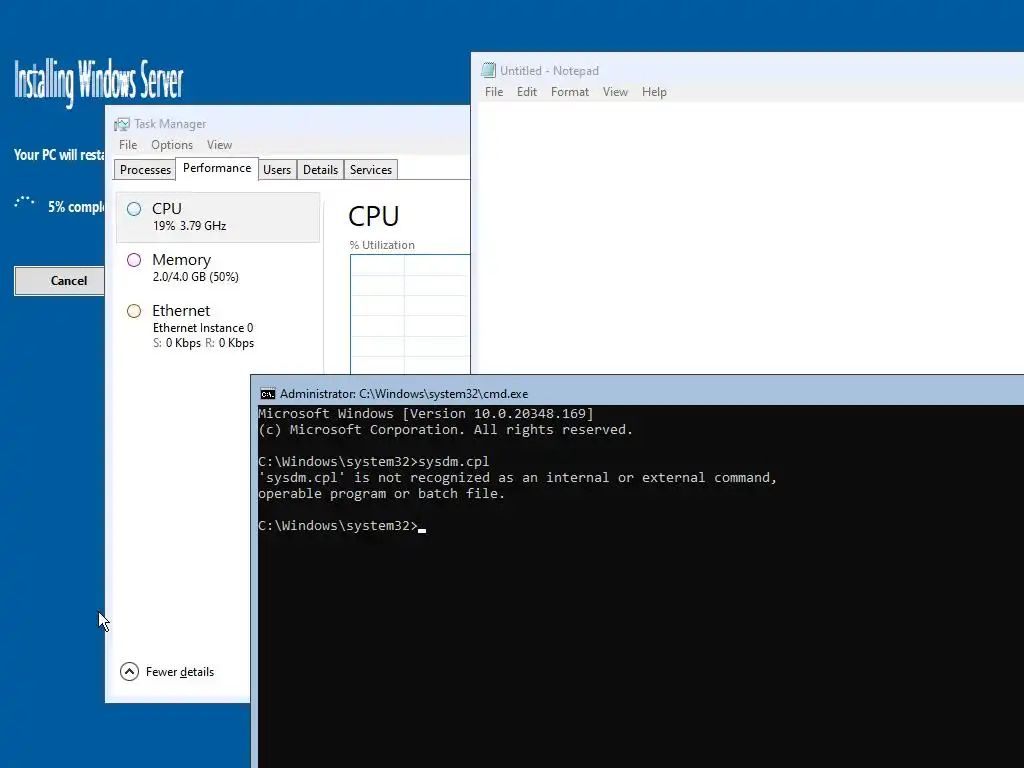Switch to the Users tab
The width and height of the screenshot is (1024, 768).
click(x=277, y=170)
